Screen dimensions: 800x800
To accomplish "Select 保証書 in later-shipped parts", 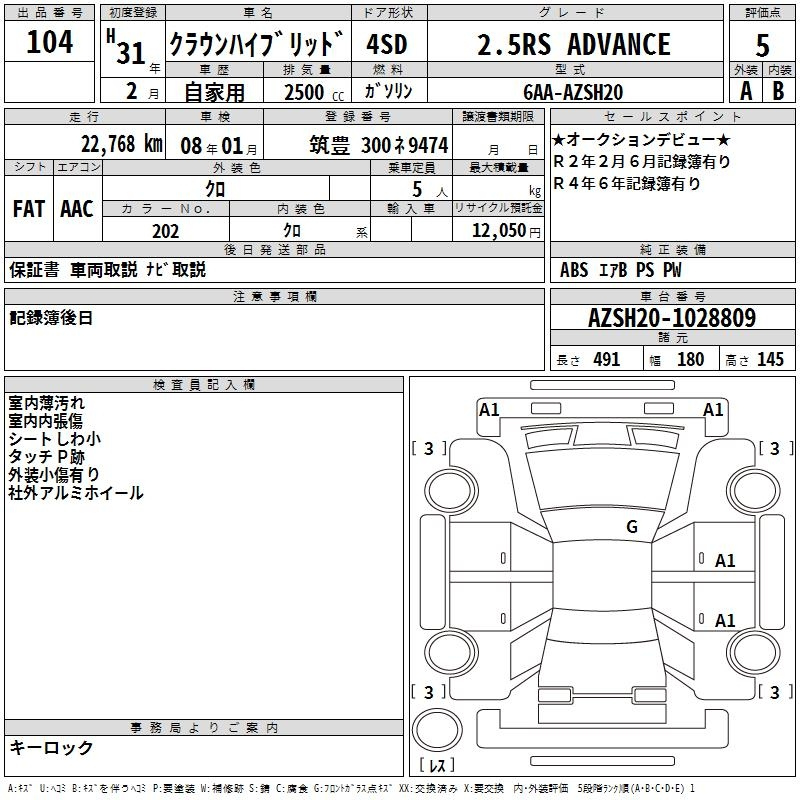I will point(34,269).
